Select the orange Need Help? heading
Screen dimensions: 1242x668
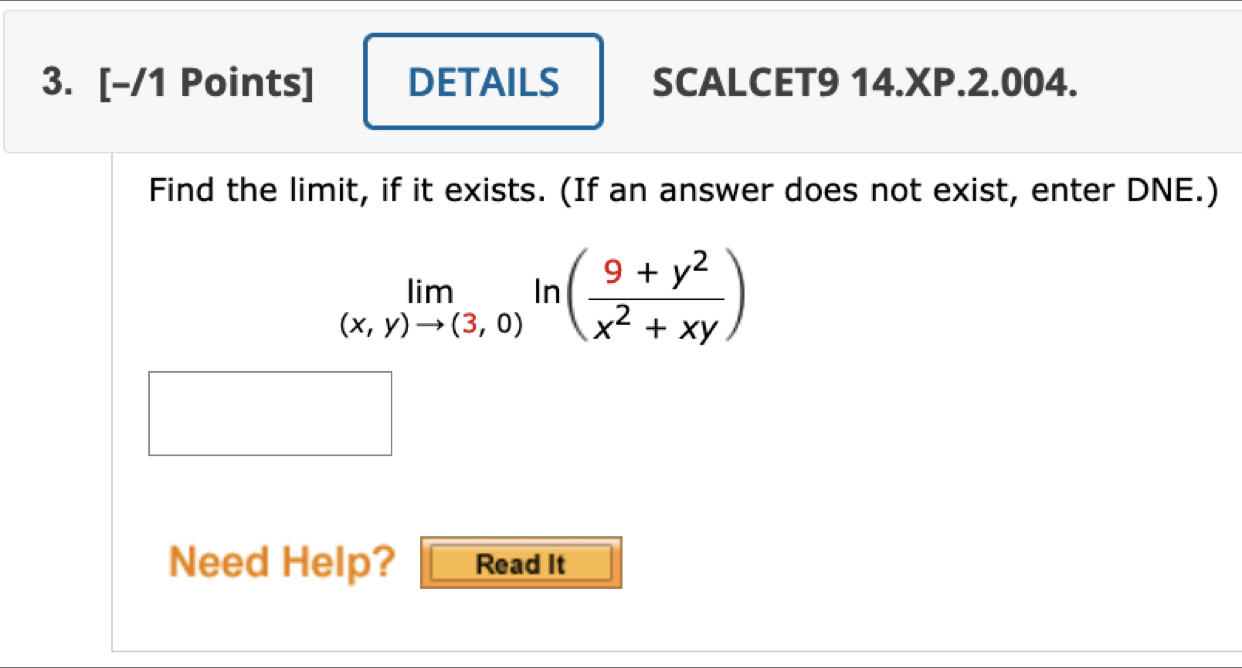click(283, 561)
